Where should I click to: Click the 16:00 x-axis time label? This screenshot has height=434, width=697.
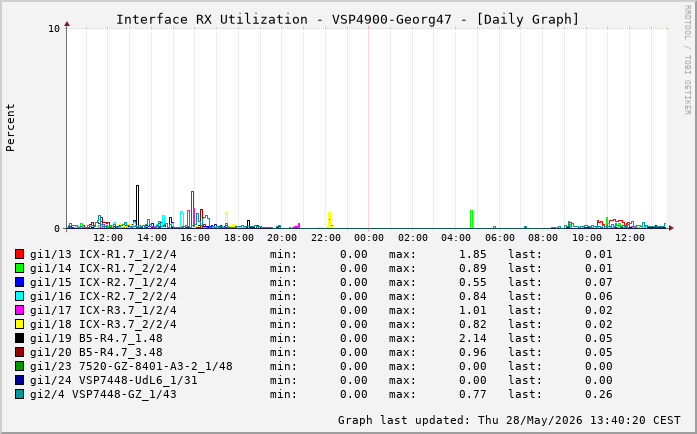click(x=195, y=238)
